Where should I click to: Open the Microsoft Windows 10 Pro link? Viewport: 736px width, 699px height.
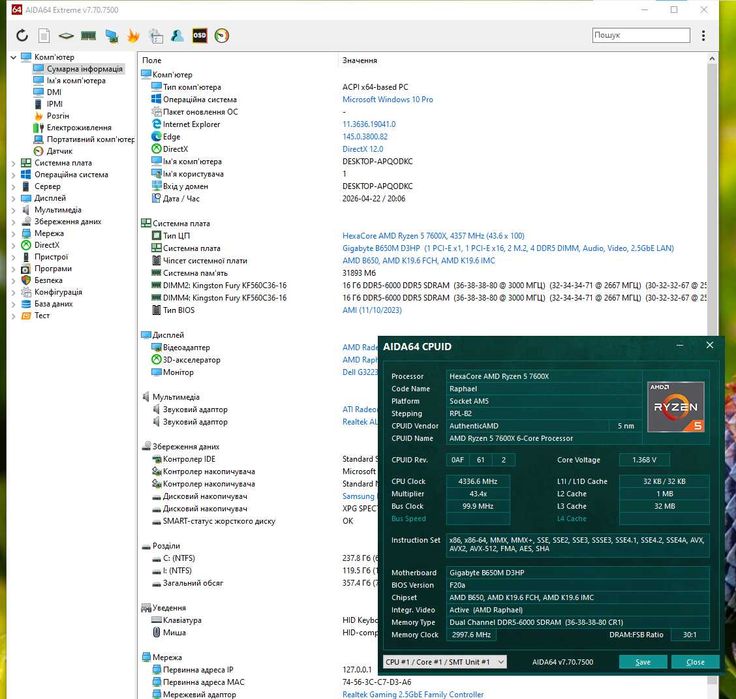388,100
